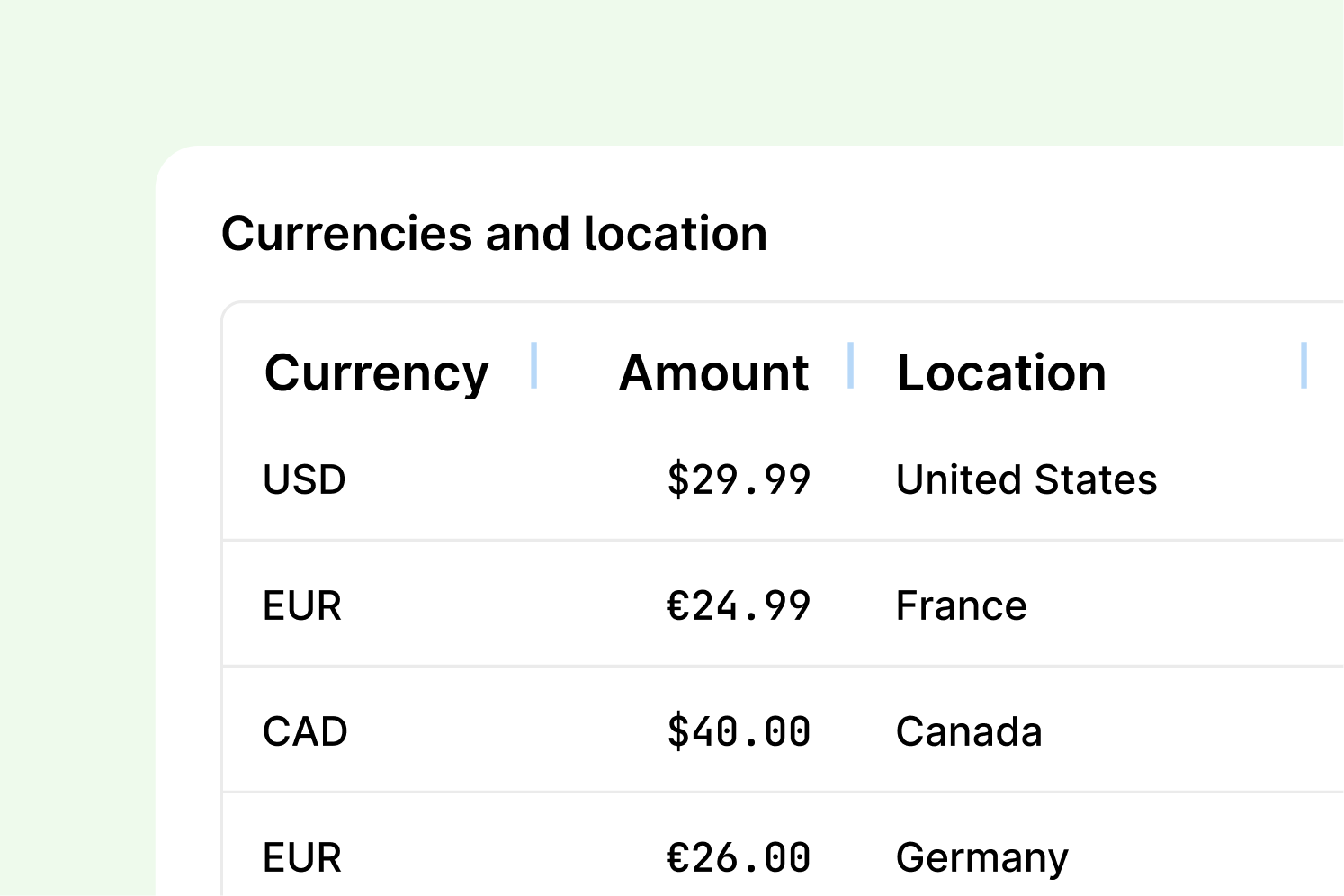This screenshot has height=896, width=1344.
Task: Select the EUR cell in the Germany row
Action: tap(301, 857)
